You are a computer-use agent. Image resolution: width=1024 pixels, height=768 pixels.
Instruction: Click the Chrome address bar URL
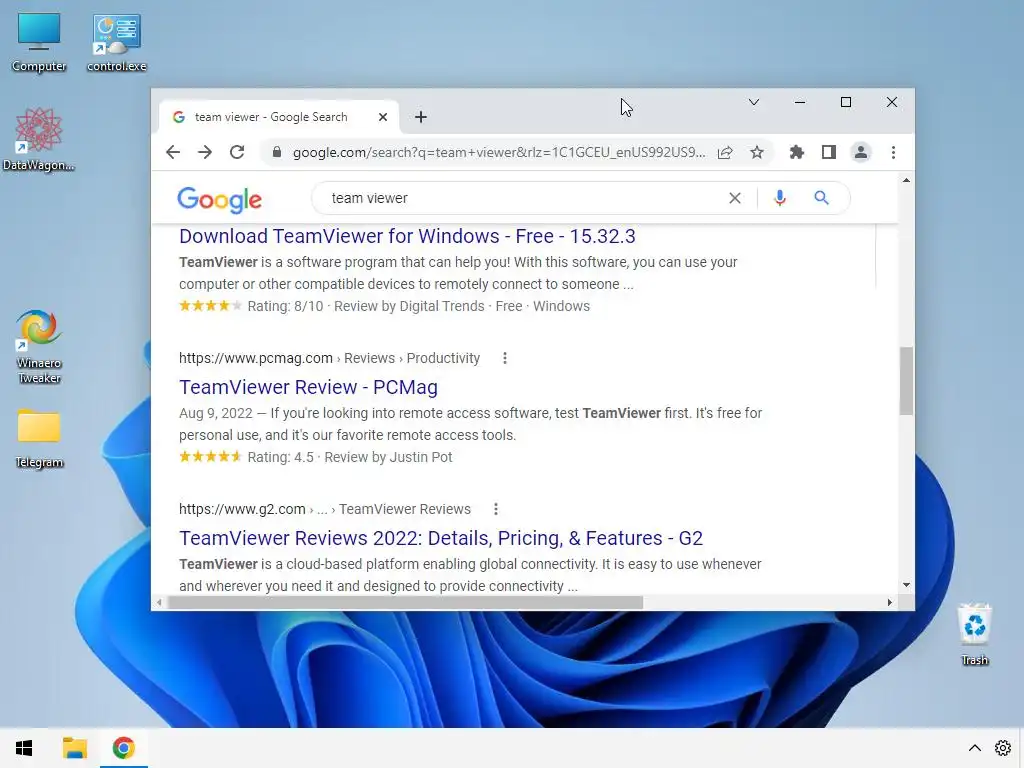click(x=499, y=152)
